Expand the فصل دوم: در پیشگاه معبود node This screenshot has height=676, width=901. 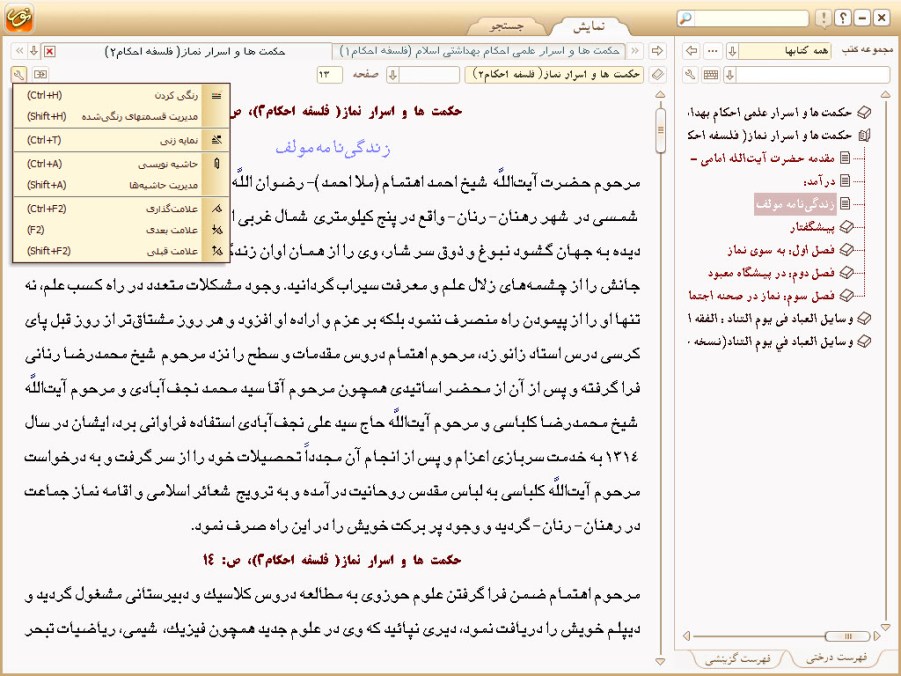[846, 273]
